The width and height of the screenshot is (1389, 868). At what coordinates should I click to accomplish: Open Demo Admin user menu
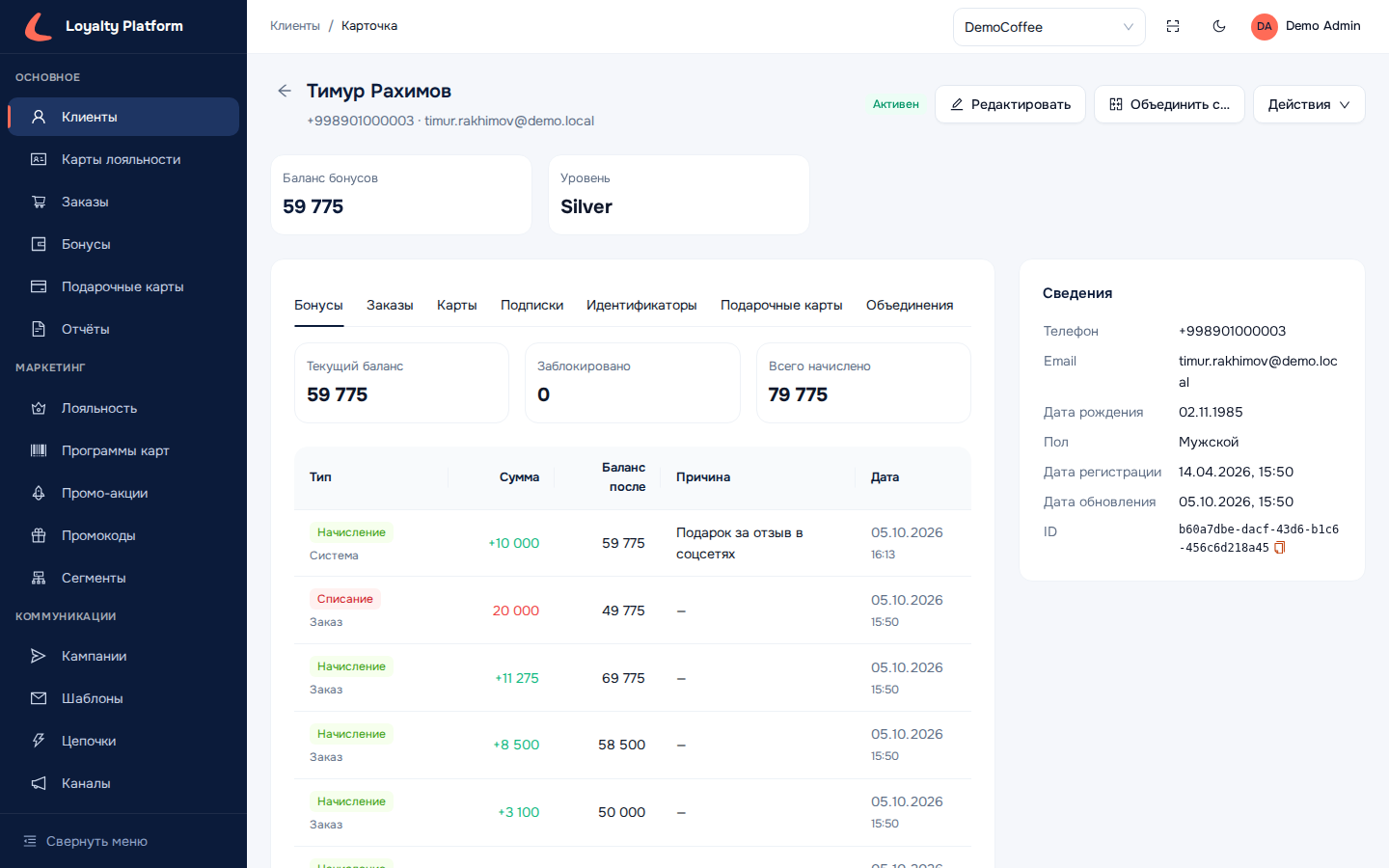click(1306, 26)
